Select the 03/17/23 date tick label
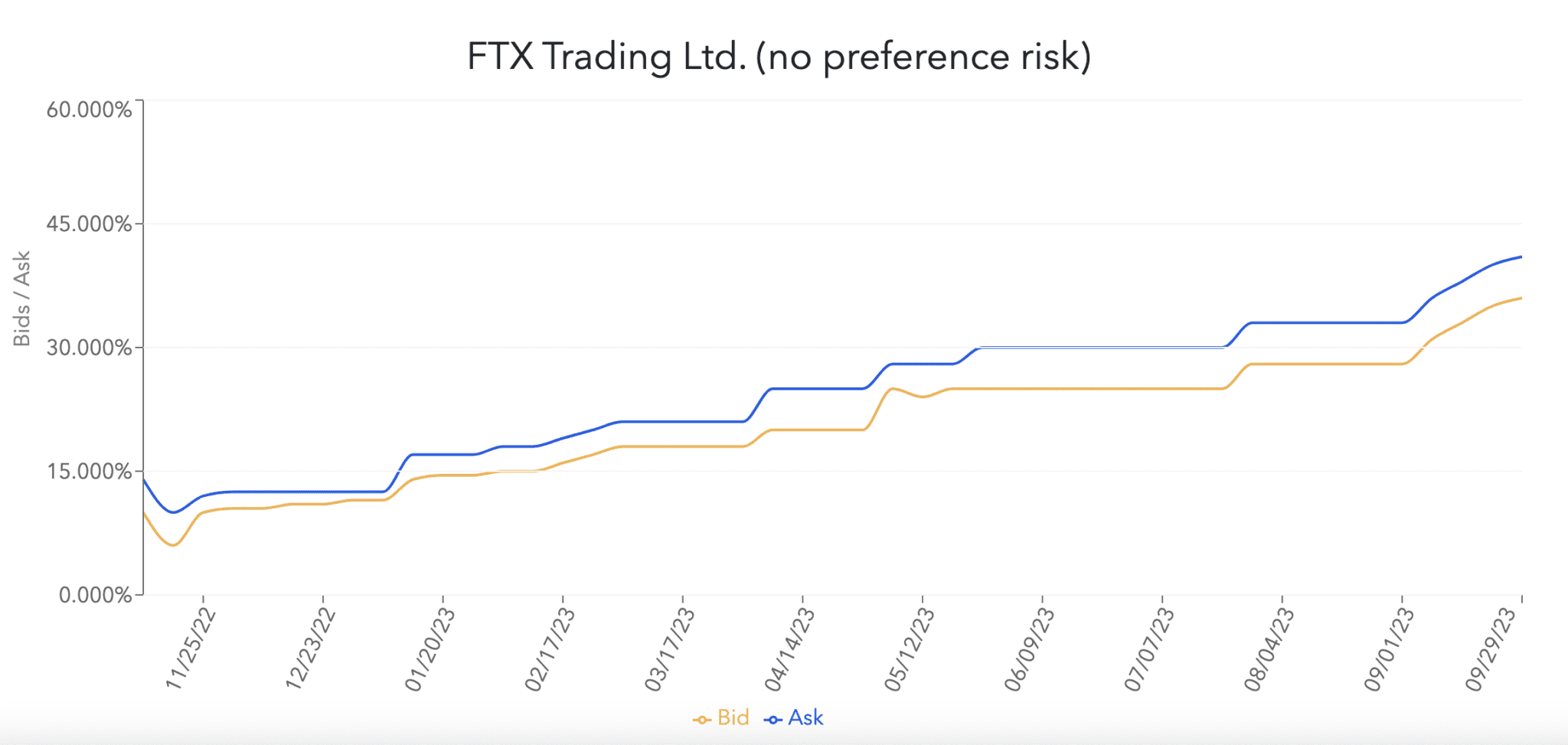Viewport: 1568px width, 745px height. click(x=669, y=649)
